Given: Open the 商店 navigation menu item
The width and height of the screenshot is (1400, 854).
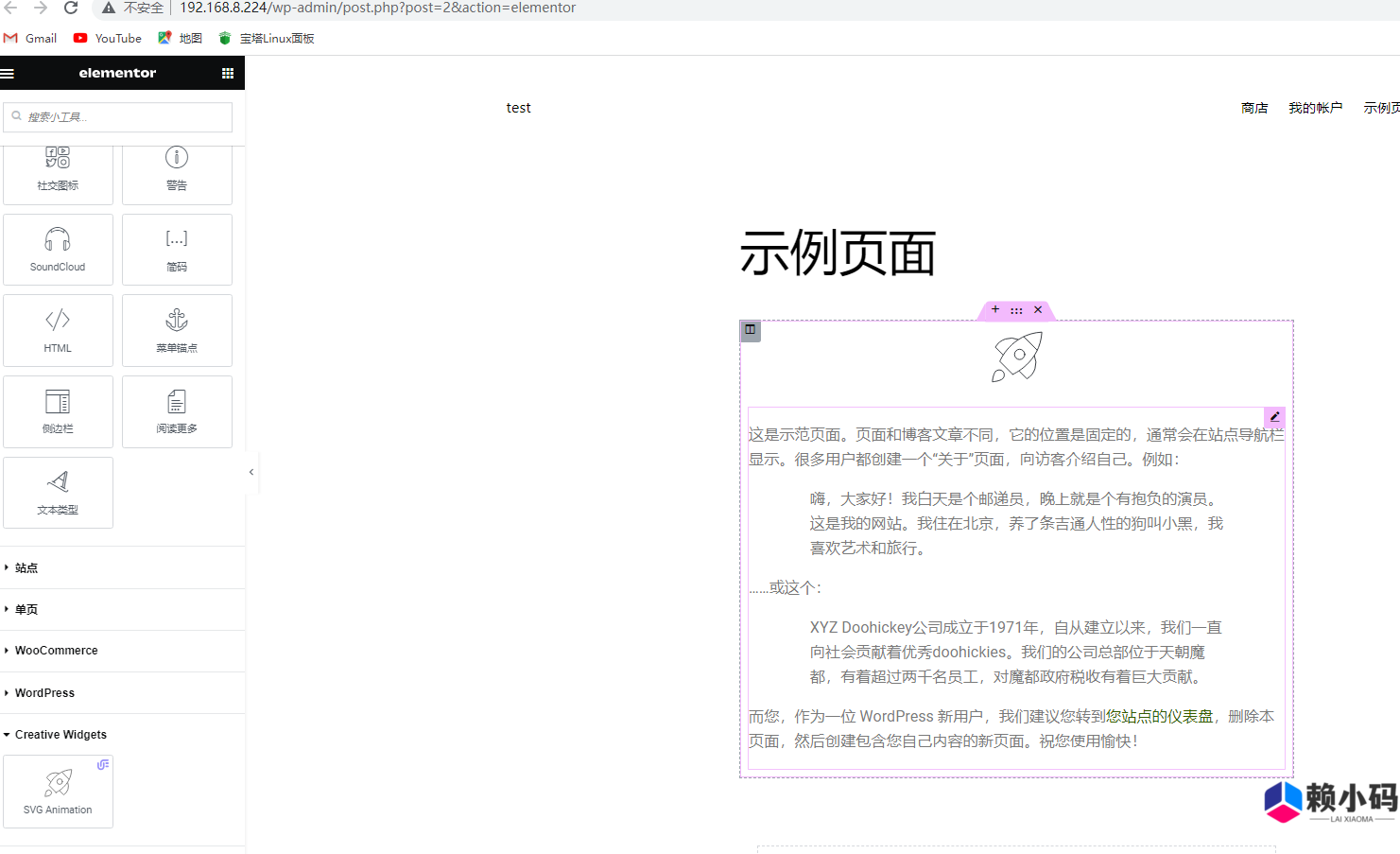Looking at the screenshot, I should (1254, 107).
